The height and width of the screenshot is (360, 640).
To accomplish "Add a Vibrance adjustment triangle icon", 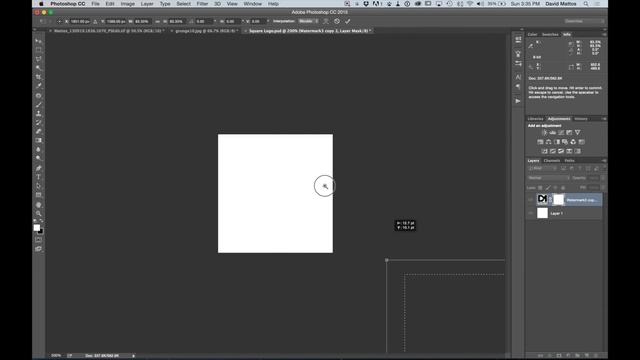I will (x=578, y=133).
